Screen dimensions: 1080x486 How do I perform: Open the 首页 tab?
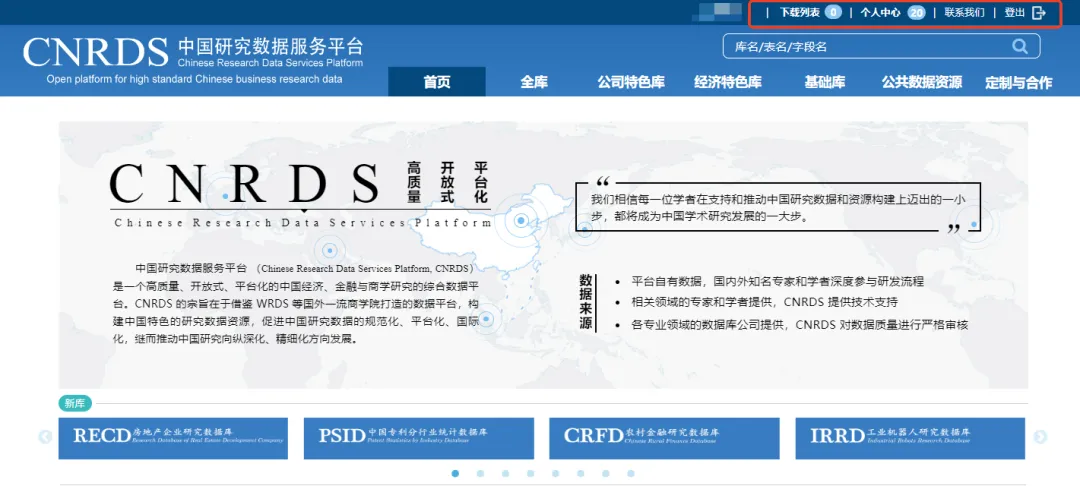pos(437,82)
